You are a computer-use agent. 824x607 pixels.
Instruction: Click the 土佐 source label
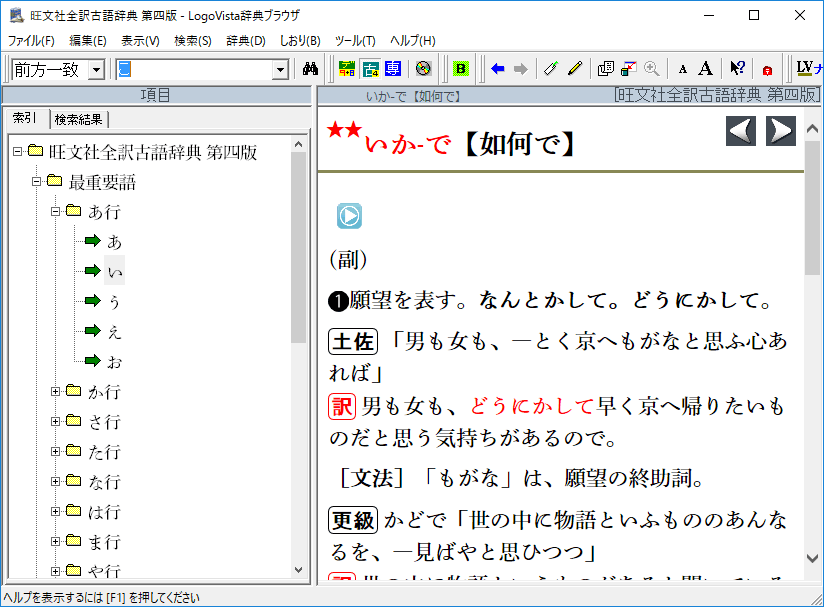tap(353, 342)
